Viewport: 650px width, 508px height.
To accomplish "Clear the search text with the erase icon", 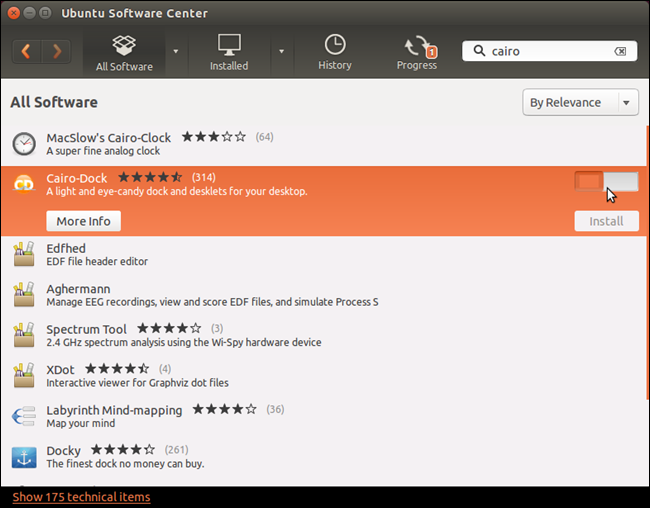I will pos(620,51).
